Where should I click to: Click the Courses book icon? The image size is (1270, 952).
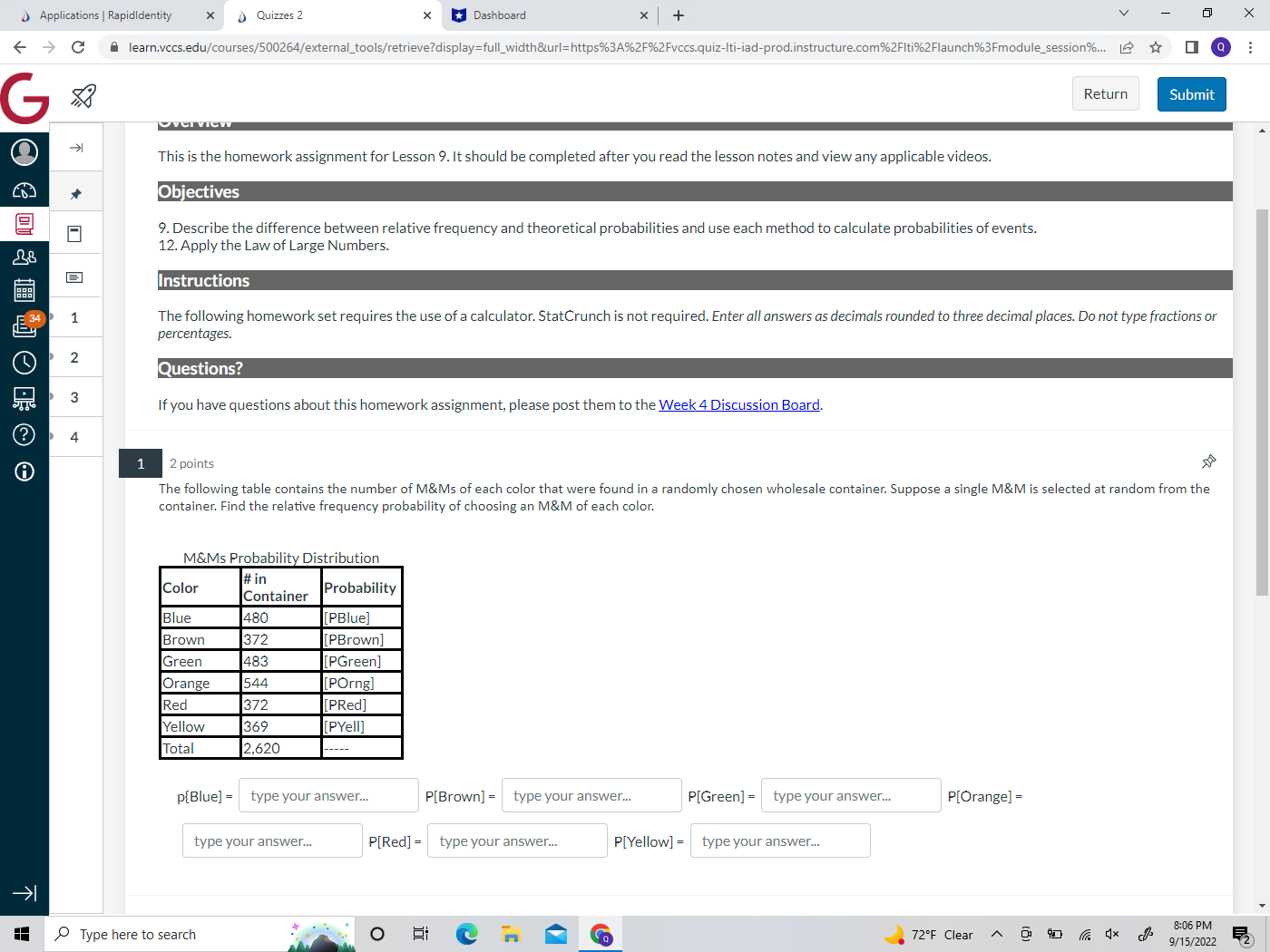click(24, 225)
